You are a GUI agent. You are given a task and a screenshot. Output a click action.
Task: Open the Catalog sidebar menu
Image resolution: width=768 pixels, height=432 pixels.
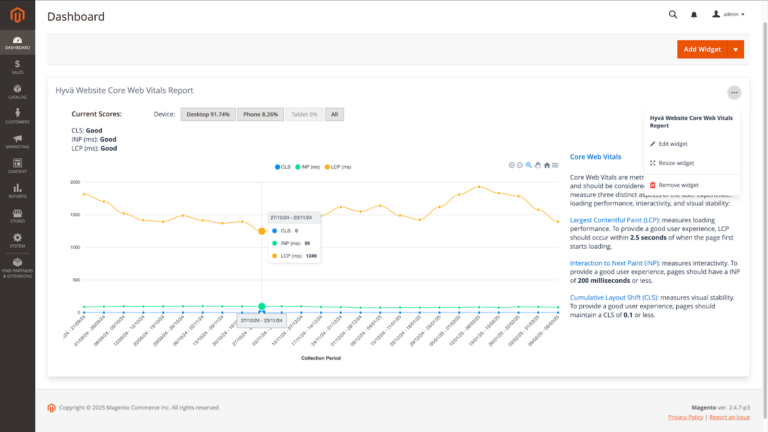[17, 92]
